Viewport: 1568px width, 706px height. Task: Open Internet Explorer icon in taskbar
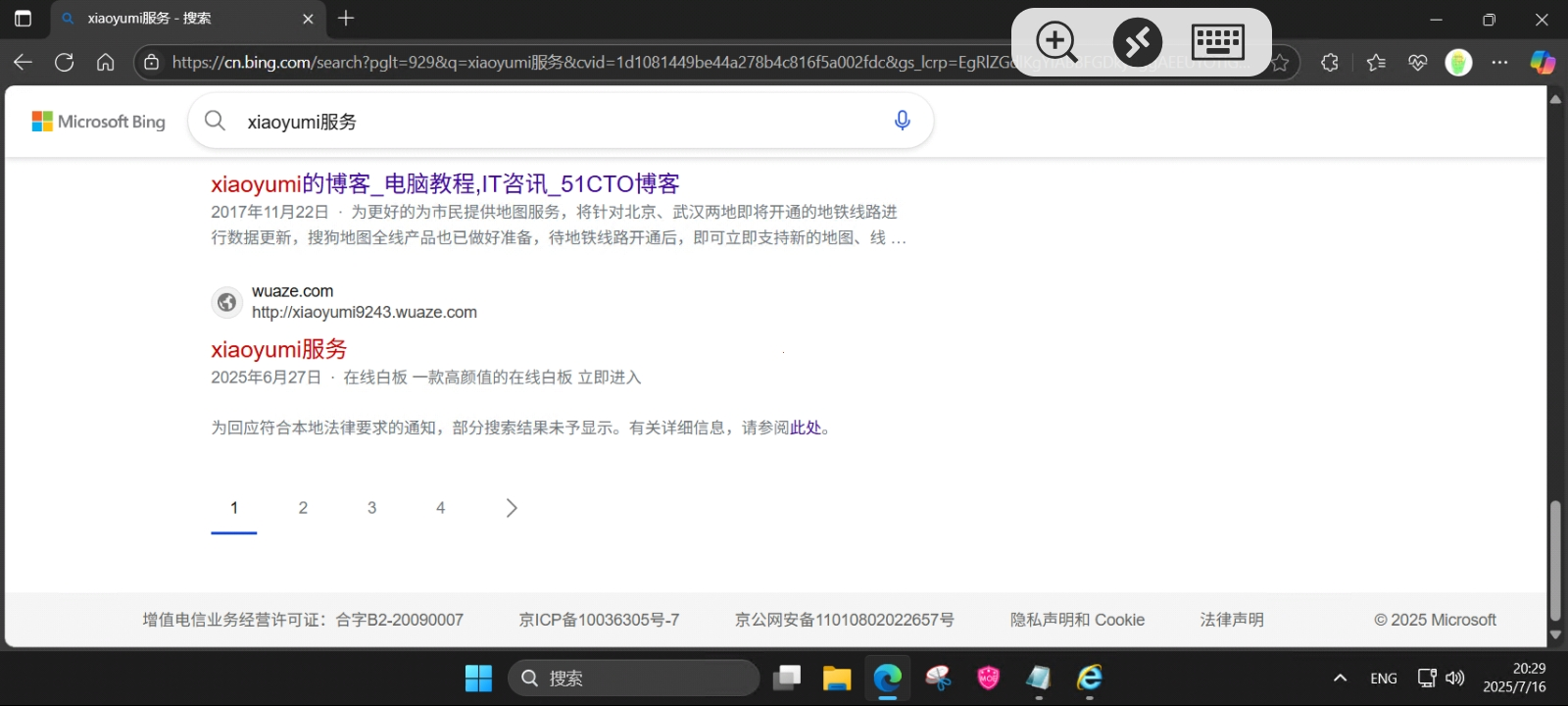(x=1090, y=679)
